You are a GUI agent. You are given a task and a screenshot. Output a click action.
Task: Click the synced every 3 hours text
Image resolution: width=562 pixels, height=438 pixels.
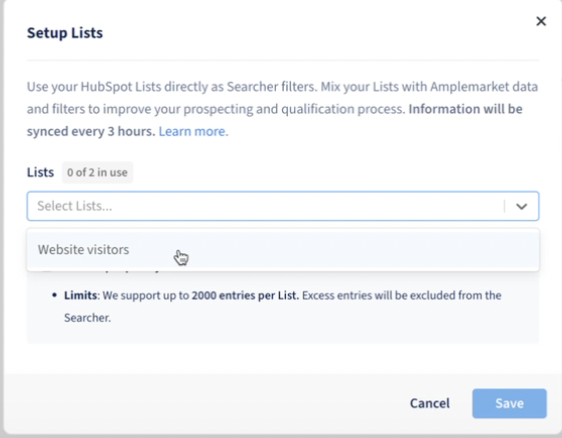tap(91, 132)
